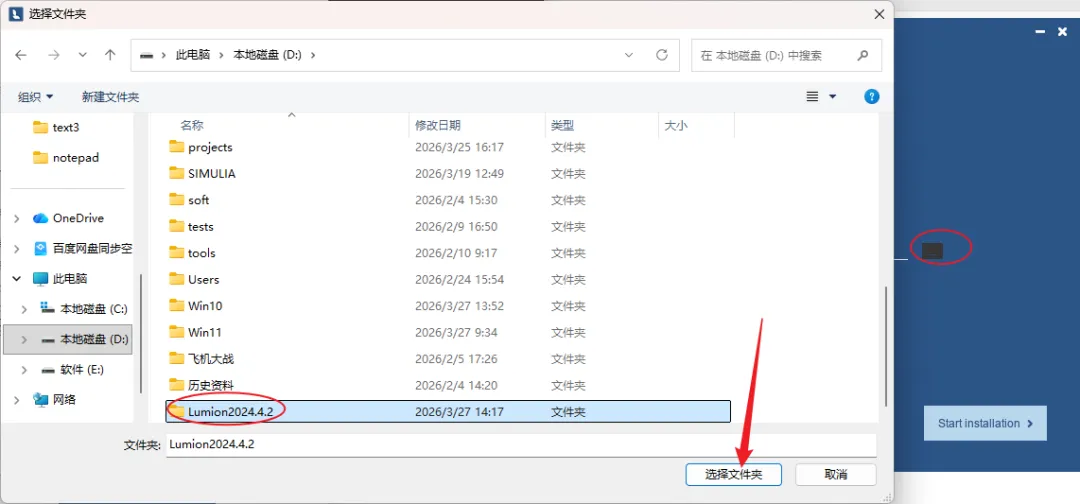Select 软件 (E:) drive in sidebar
The width and height of the screenshot is (1080, 504).
[x=82, y=370]
